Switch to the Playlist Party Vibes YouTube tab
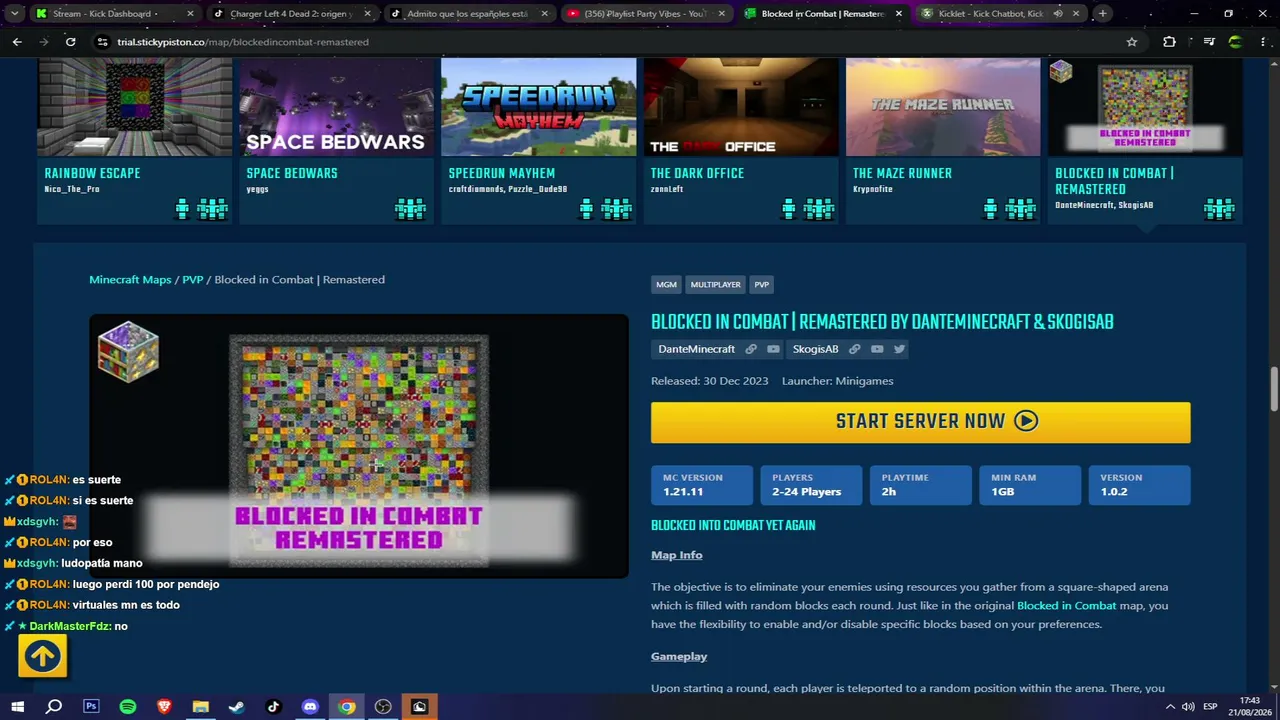The width and height of the screenshot is (1280, 720). [645, 14]
